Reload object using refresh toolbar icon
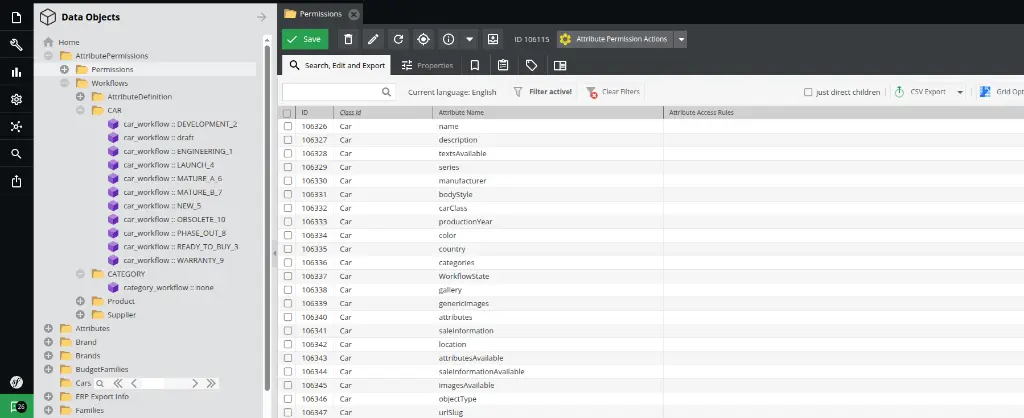This screenshot has height=418, width=1024. pos(398,39)
